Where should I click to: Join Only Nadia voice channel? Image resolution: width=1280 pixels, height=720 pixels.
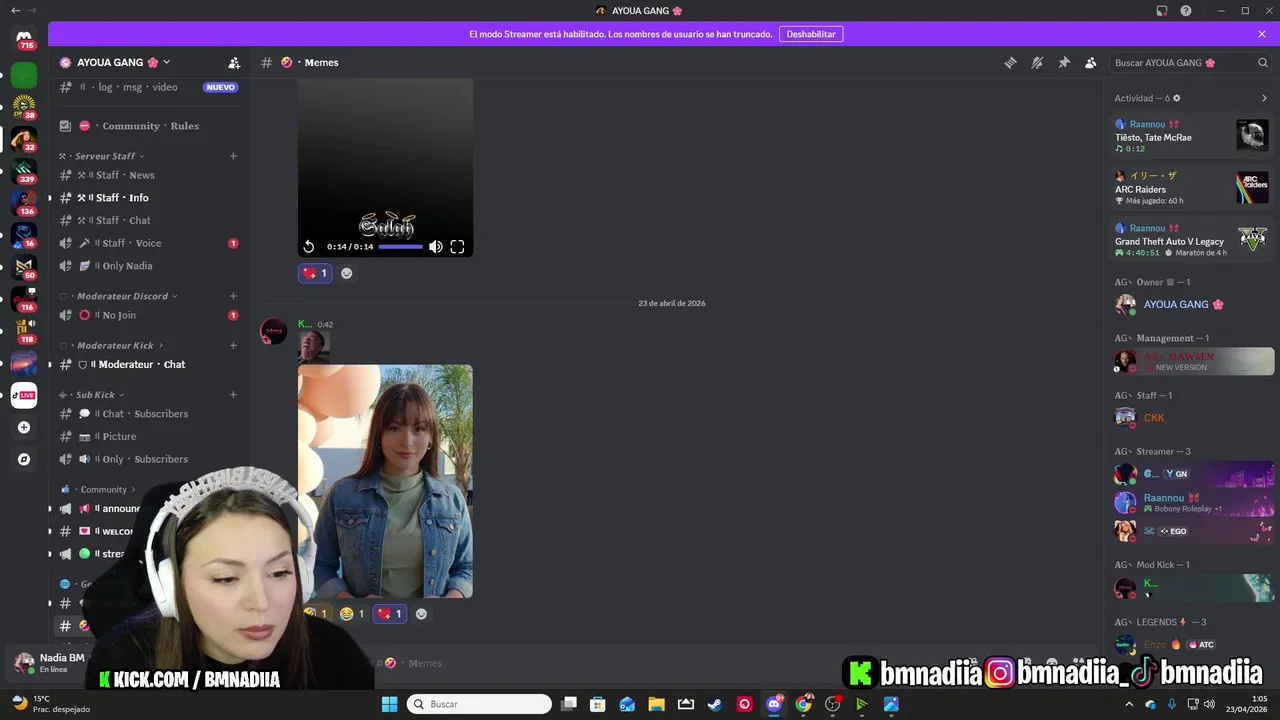(148, 266)
